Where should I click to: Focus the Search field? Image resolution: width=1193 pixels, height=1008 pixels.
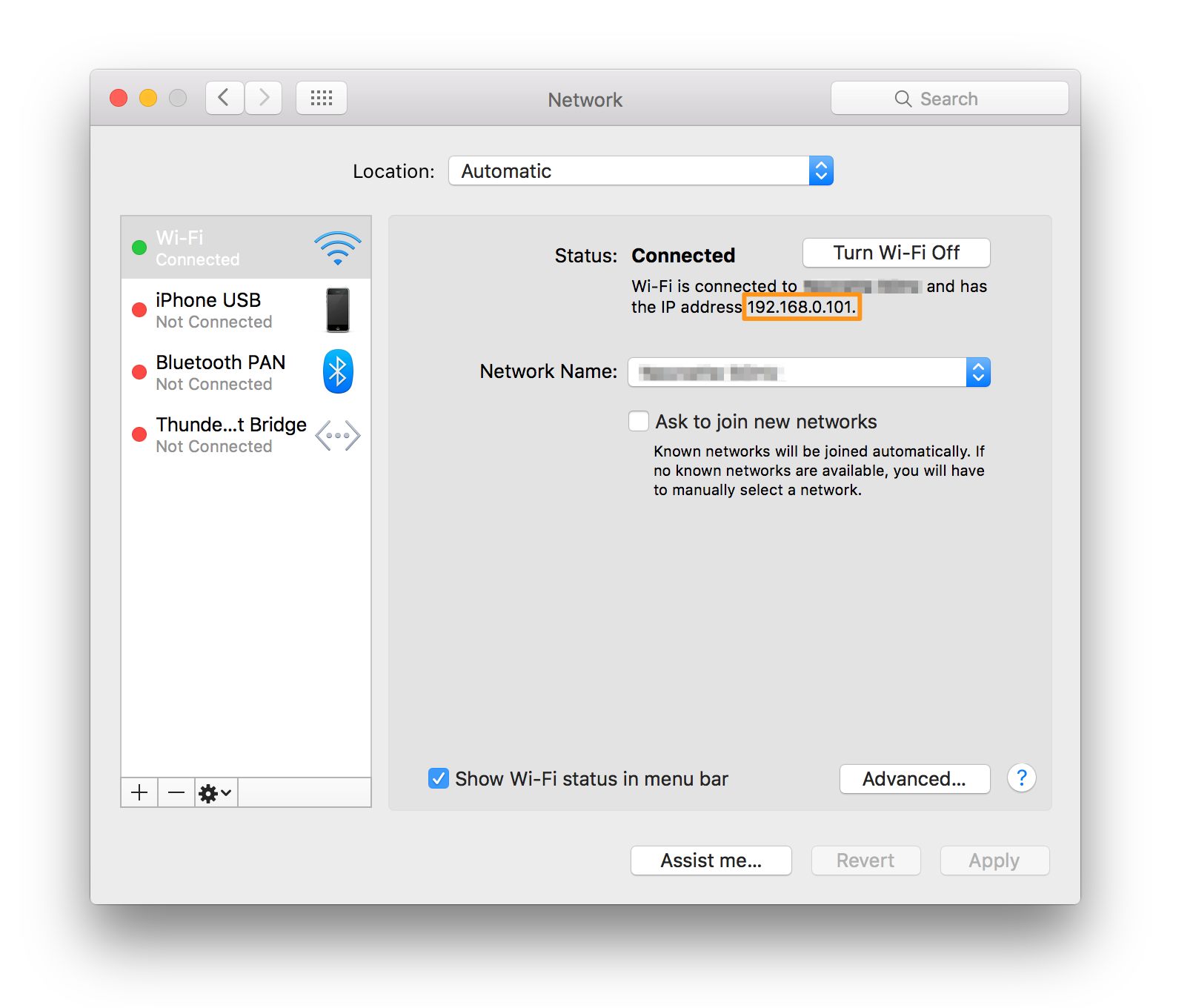950,98
